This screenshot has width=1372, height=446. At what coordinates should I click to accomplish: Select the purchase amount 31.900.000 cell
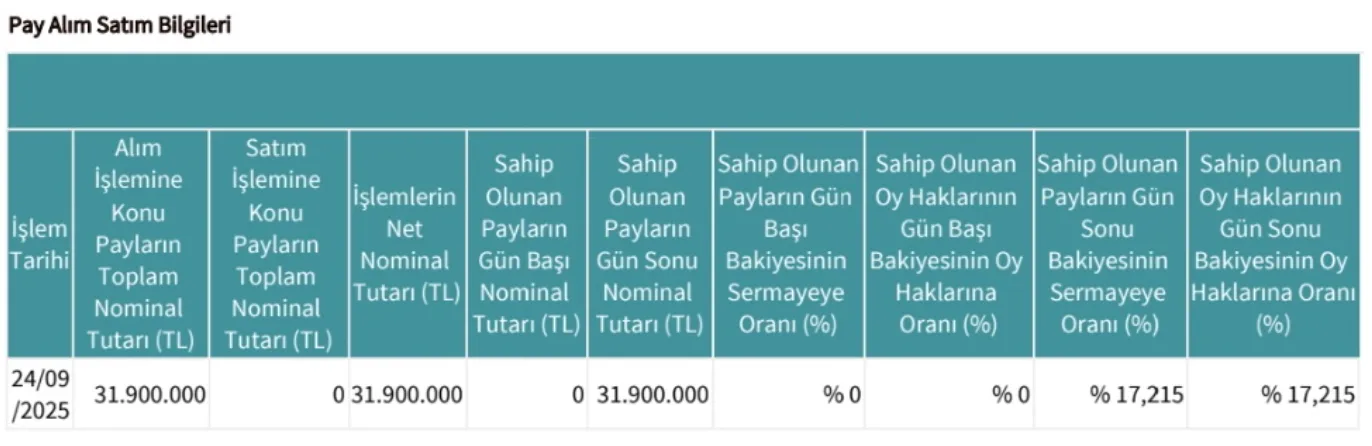(x=140, y=394)
